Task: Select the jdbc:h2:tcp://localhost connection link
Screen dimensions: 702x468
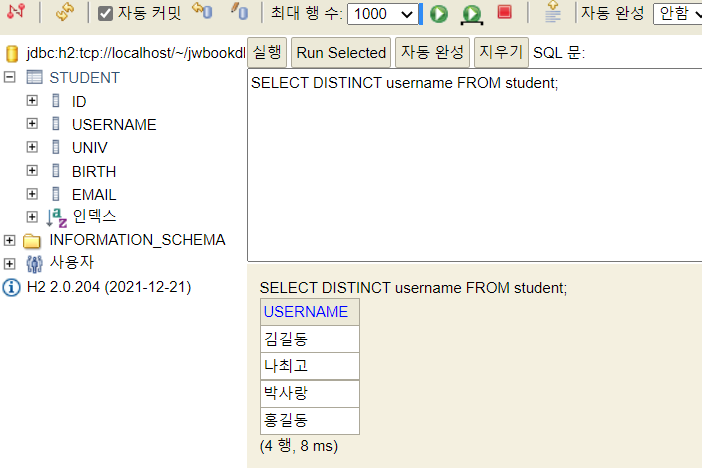Action: pyautogui.click(x=136, y=53)
